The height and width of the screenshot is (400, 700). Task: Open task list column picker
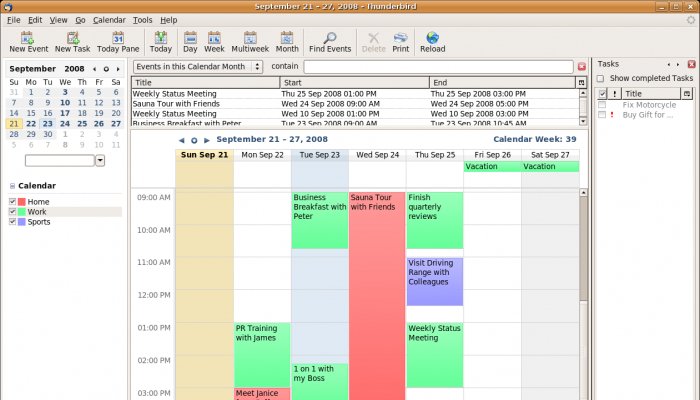click(x=687, y=94)
